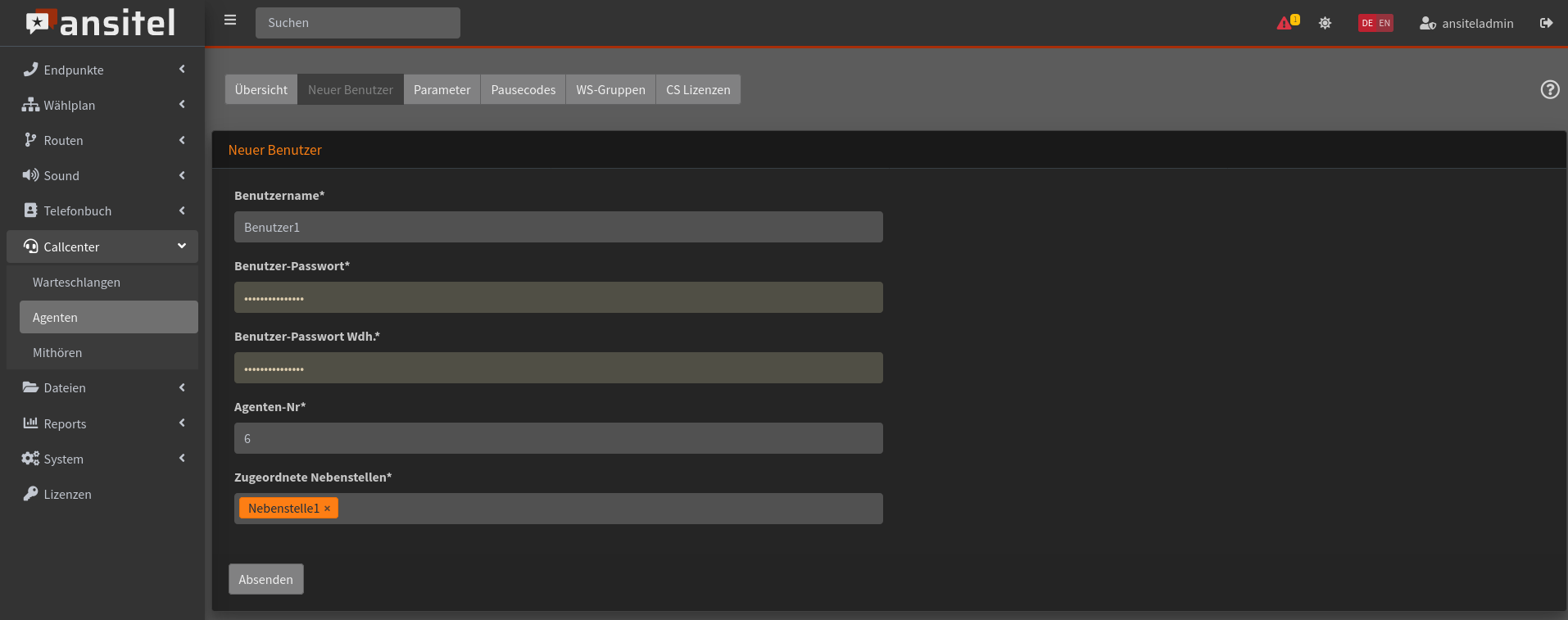Click the logout icon
The height and width of the screenshot is (620, 1568).
pos(1546,23)
